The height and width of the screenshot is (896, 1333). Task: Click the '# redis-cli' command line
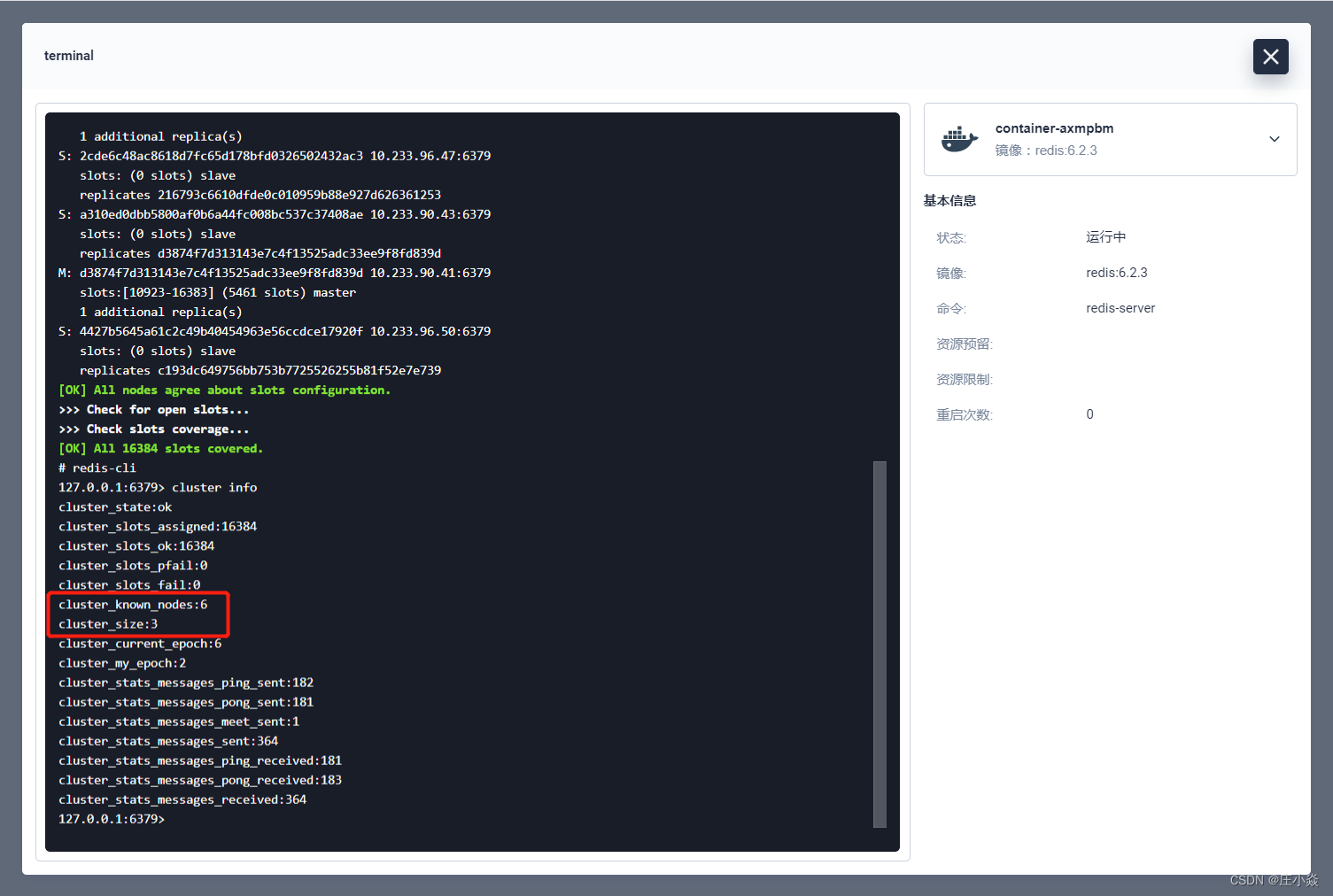[x=97, y=468]
